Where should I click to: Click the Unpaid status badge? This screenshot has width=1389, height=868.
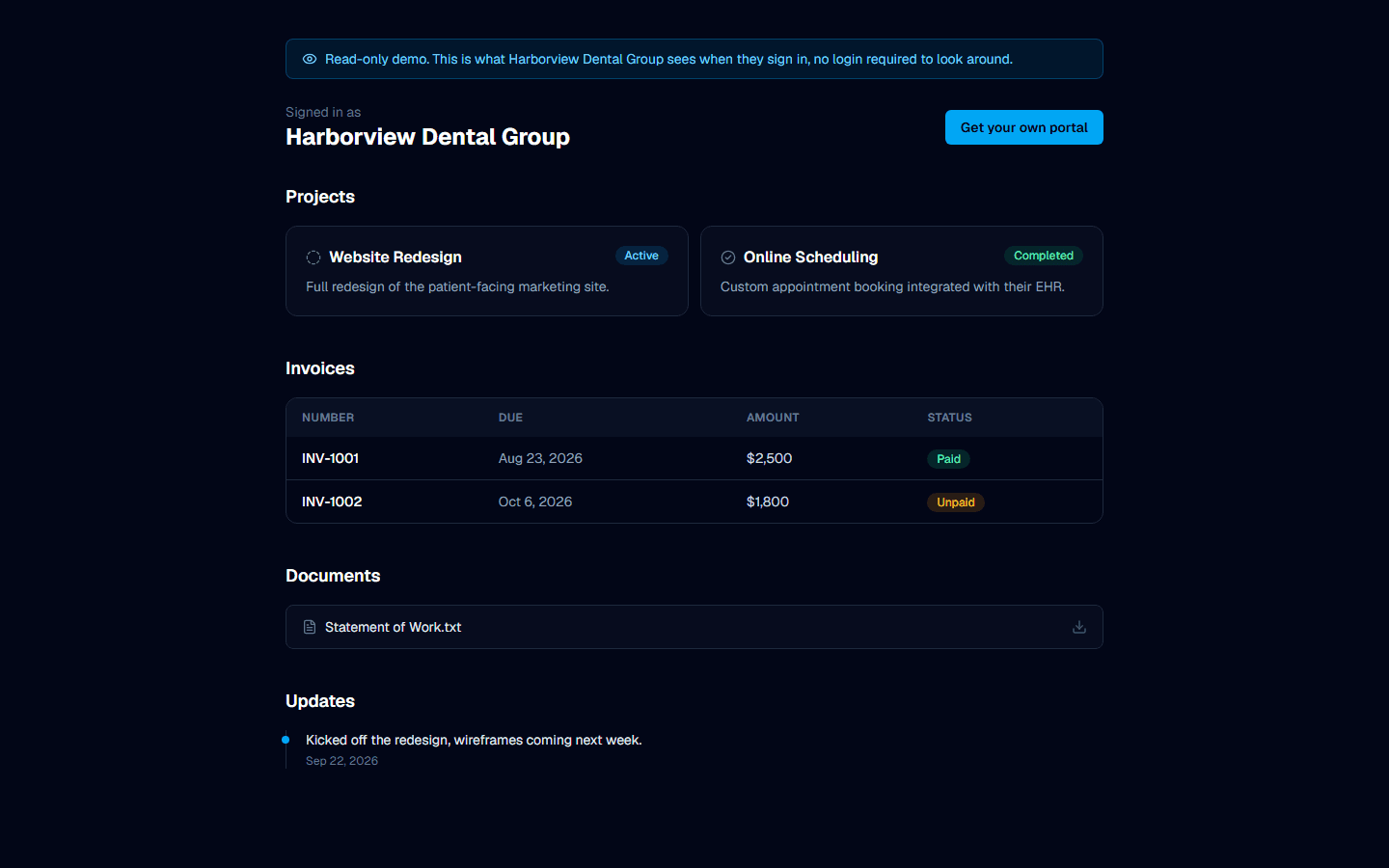[956, 502]
